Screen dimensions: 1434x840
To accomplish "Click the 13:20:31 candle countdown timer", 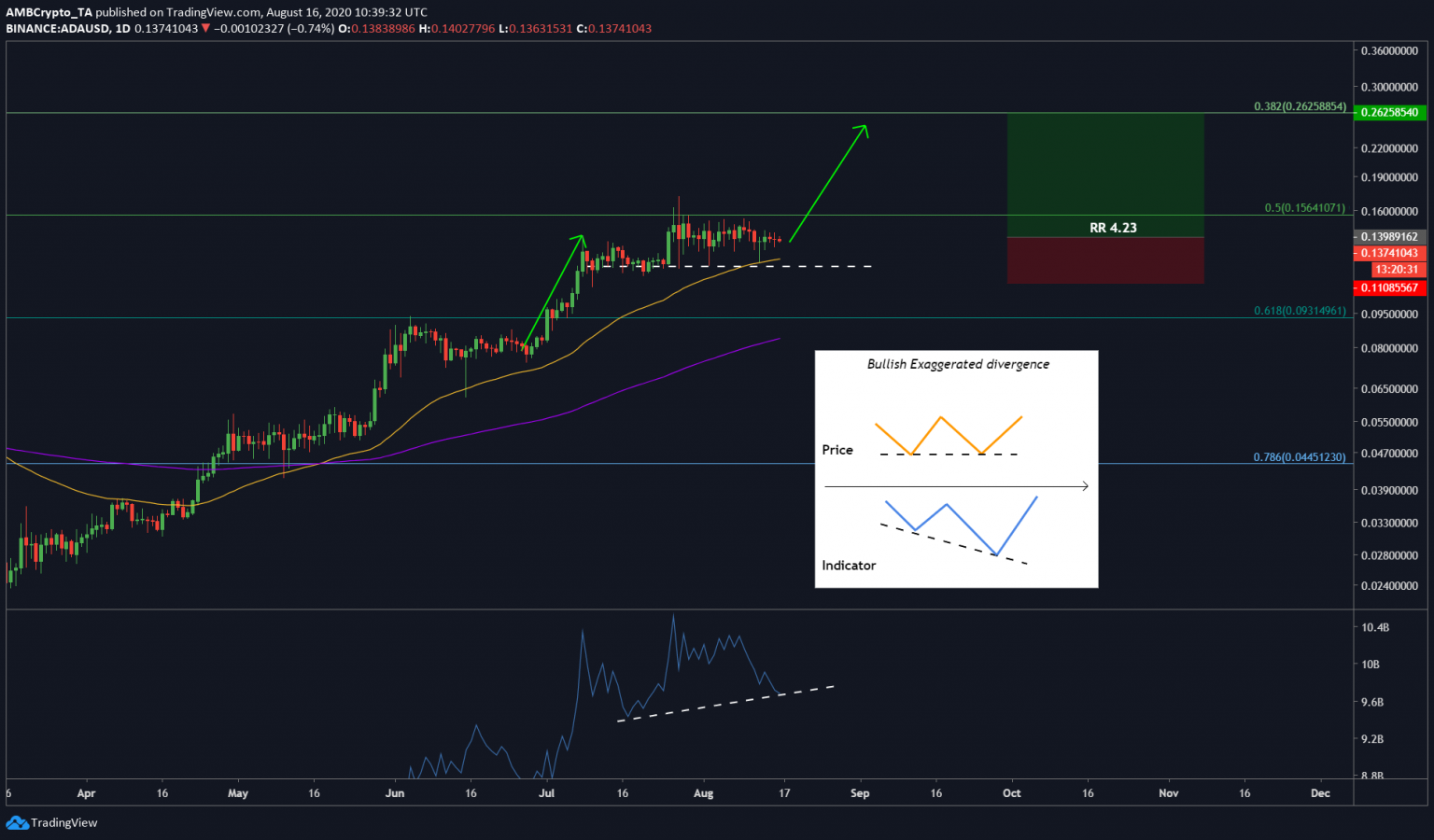I will (1396, 270).
